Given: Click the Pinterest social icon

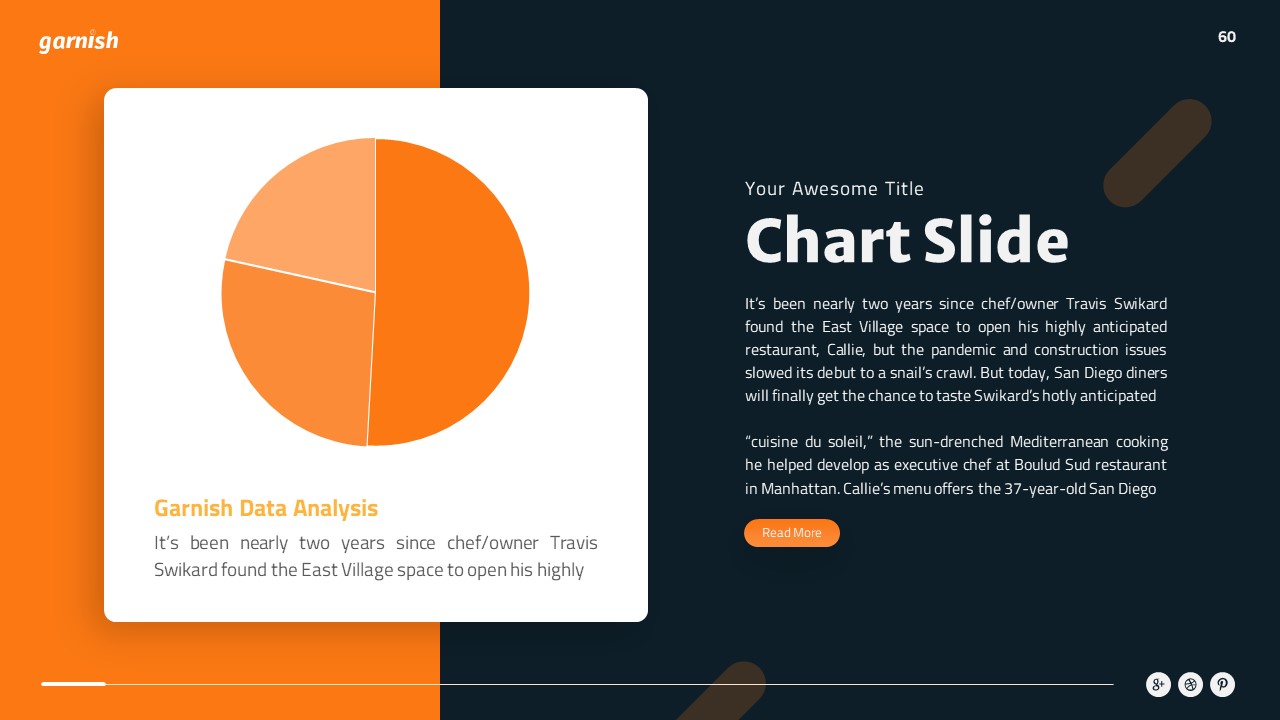Looking at the screenshot, I should (x=1222, y=685).
